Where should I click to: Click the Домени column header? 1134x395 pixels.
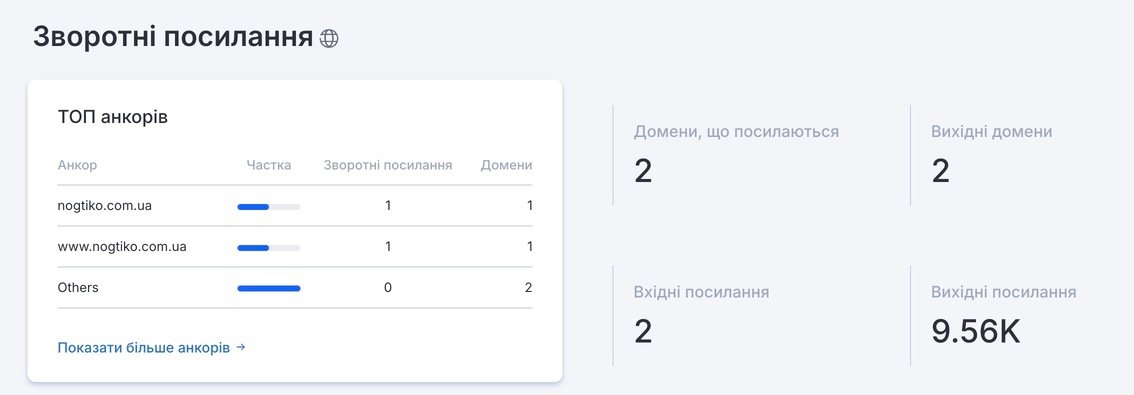[506, 165]
